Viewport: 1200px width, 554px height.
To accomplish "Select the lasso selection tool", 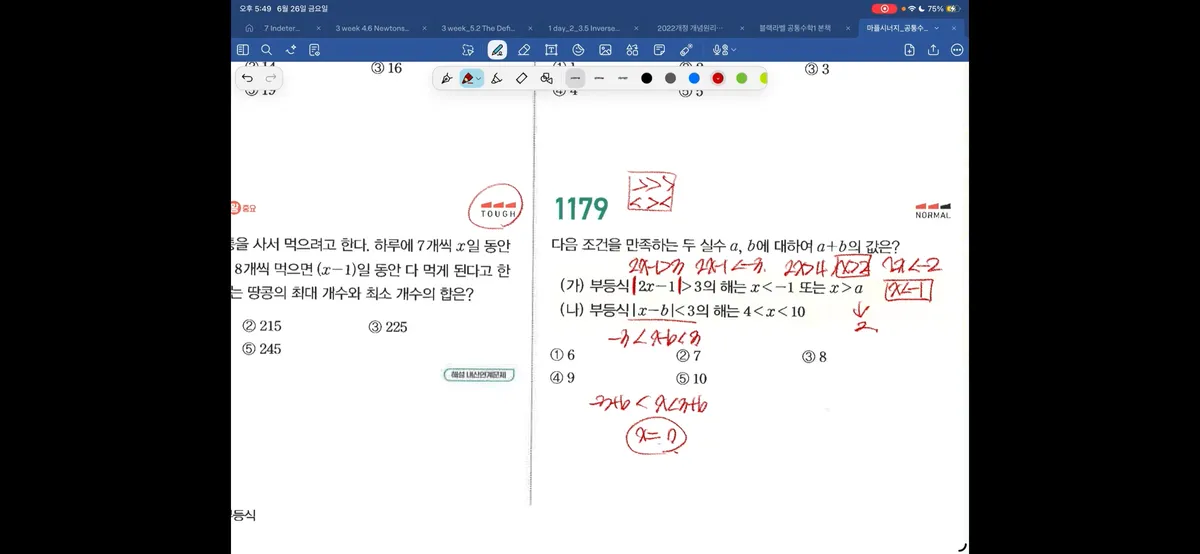I will click(467, 49).
